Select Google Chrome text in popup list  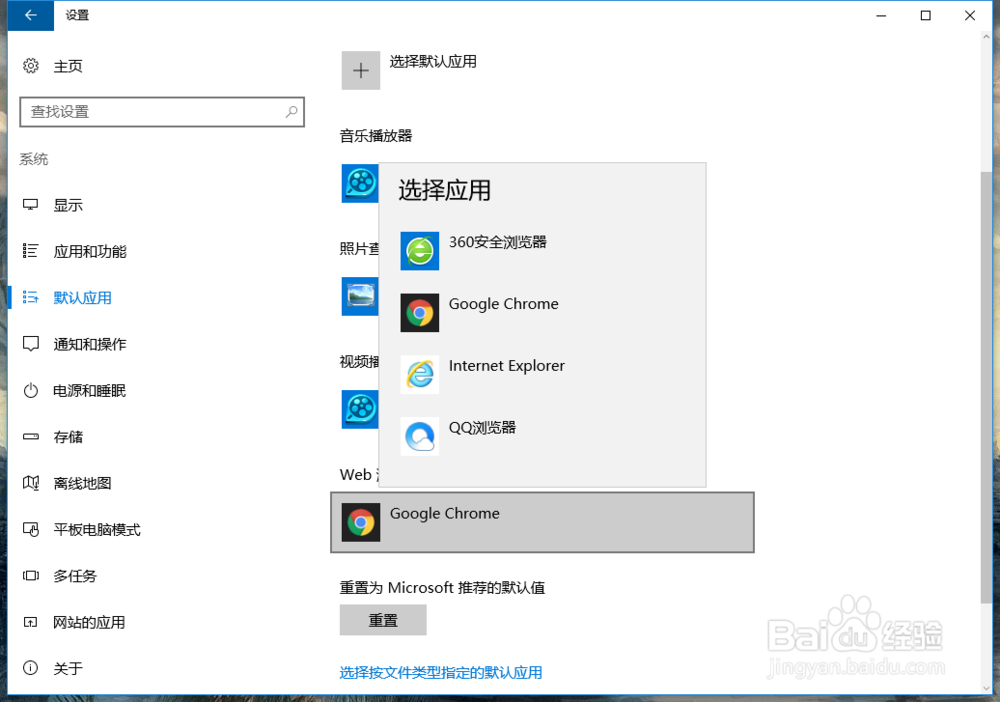tap(504, 304)
